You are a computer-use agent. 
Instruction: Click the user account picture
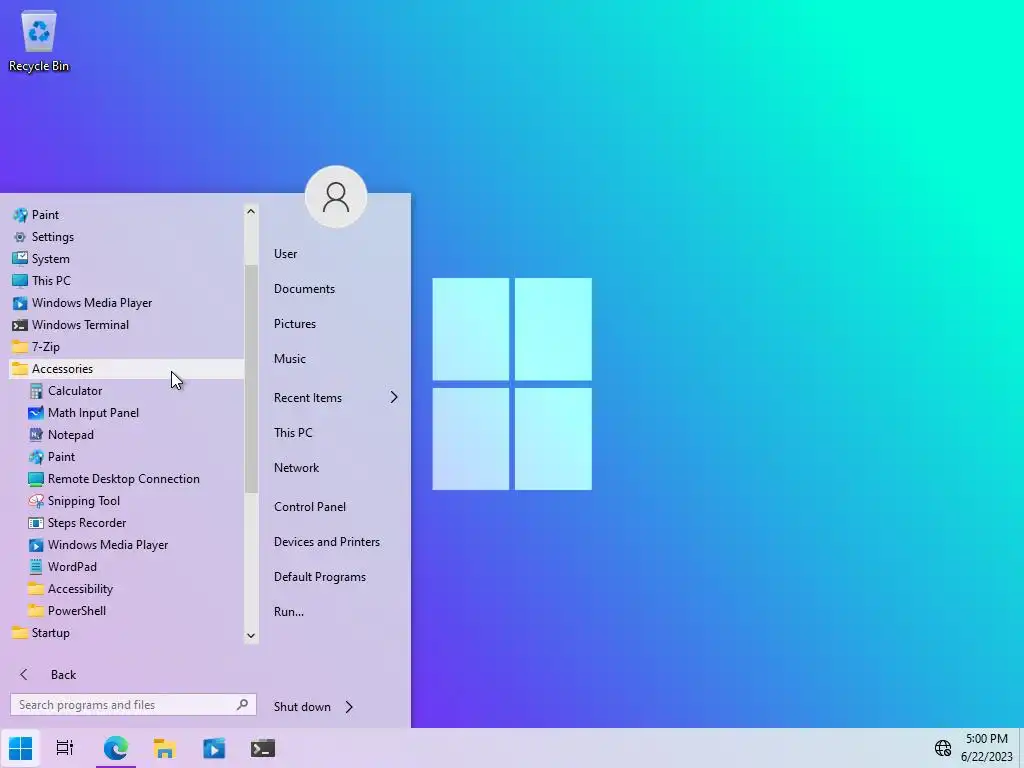coord(336,197)
